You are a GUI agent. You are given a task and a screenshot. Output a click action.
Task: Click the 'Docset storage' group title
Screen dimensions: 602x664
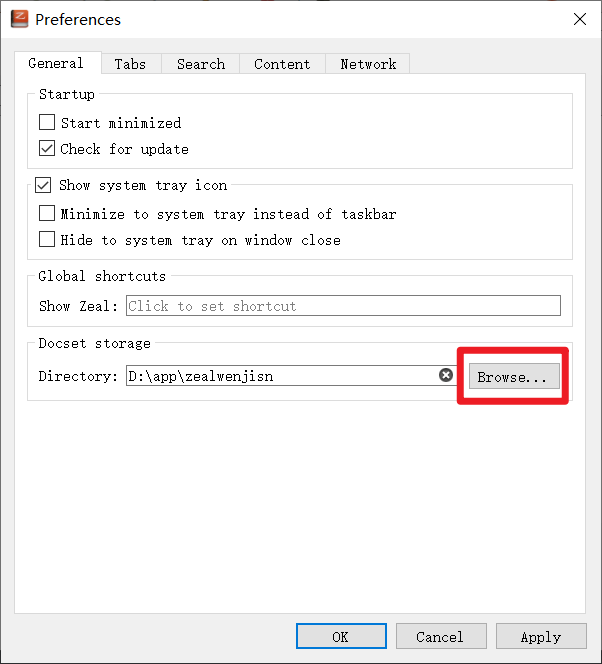point(94,343)
